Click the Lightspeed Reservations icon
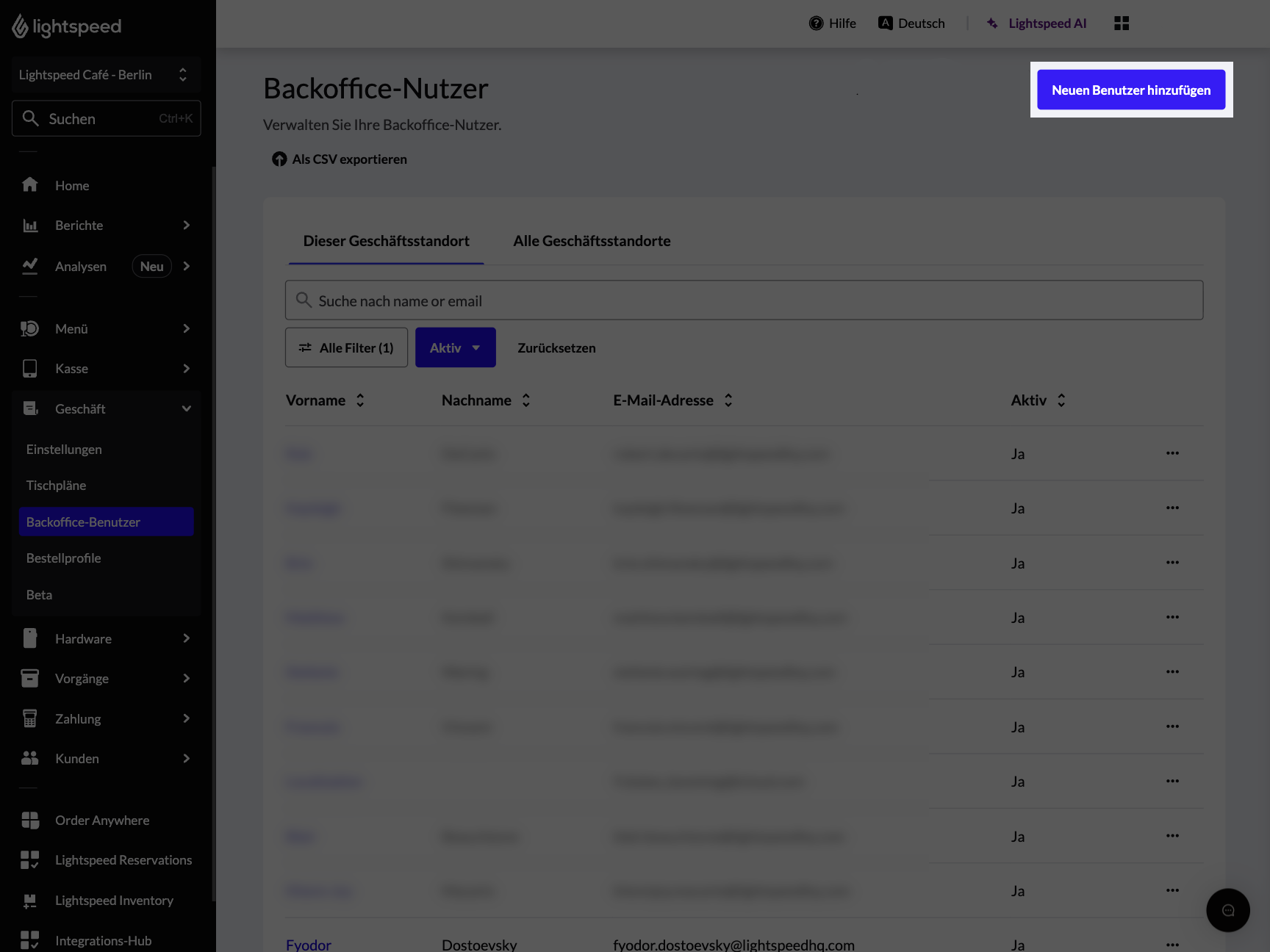 tap(29, 860)
